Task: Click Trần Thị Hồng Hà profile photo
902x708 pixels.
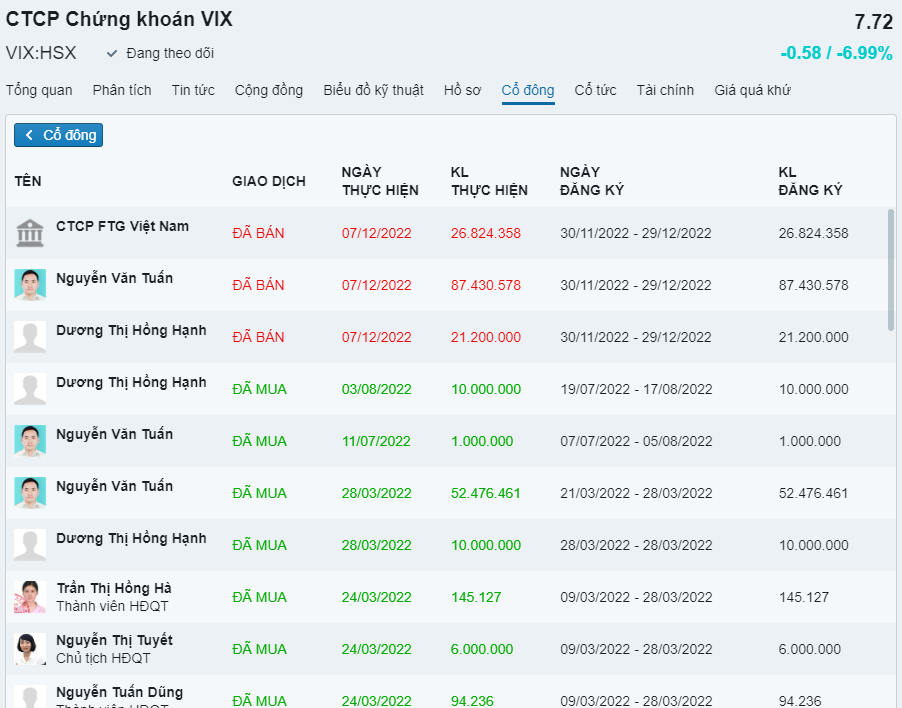Action: click(x=30, y=597)
